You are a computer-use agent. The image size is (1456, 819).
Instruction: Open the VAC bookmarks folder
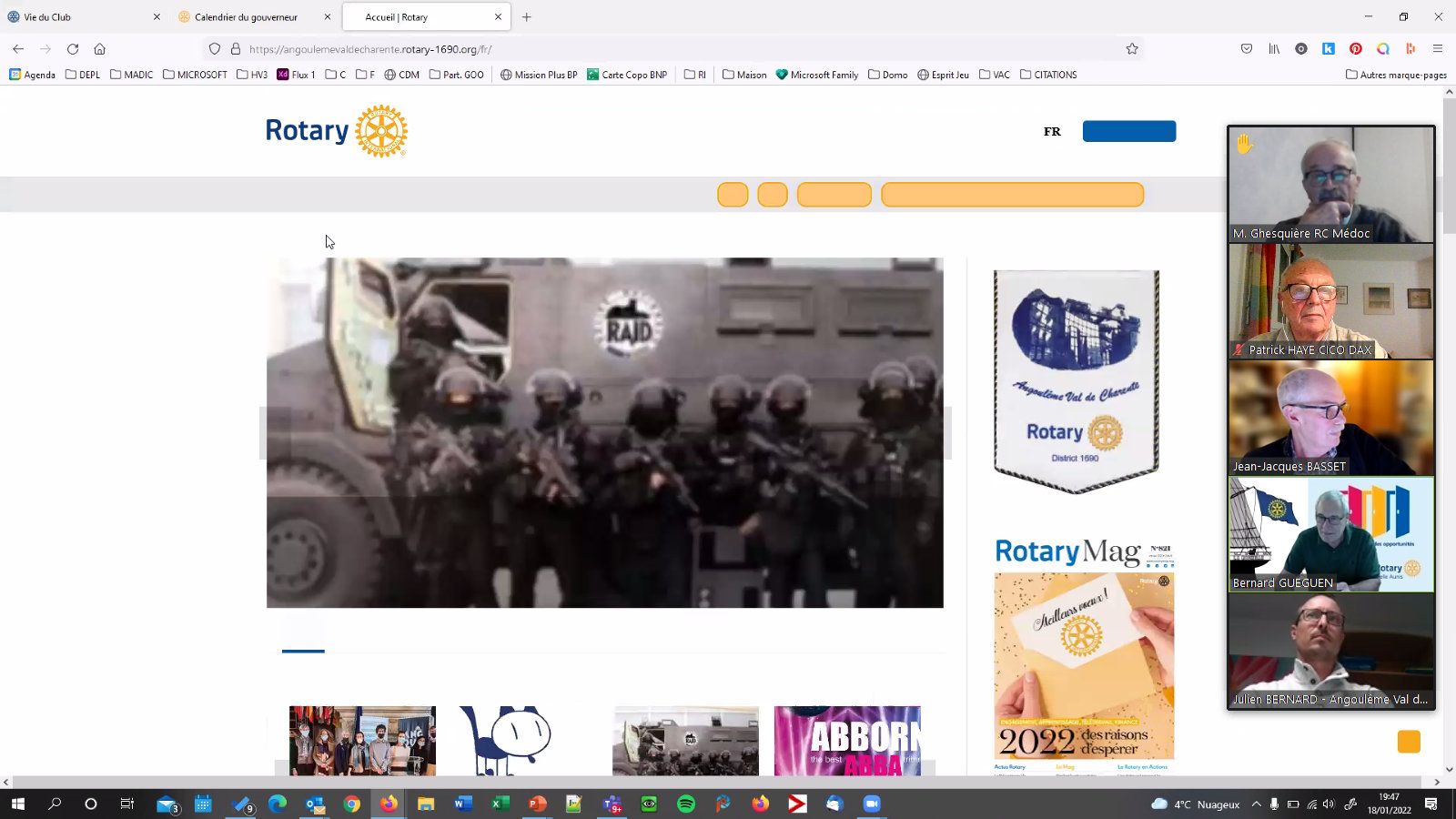coord(995,75)
